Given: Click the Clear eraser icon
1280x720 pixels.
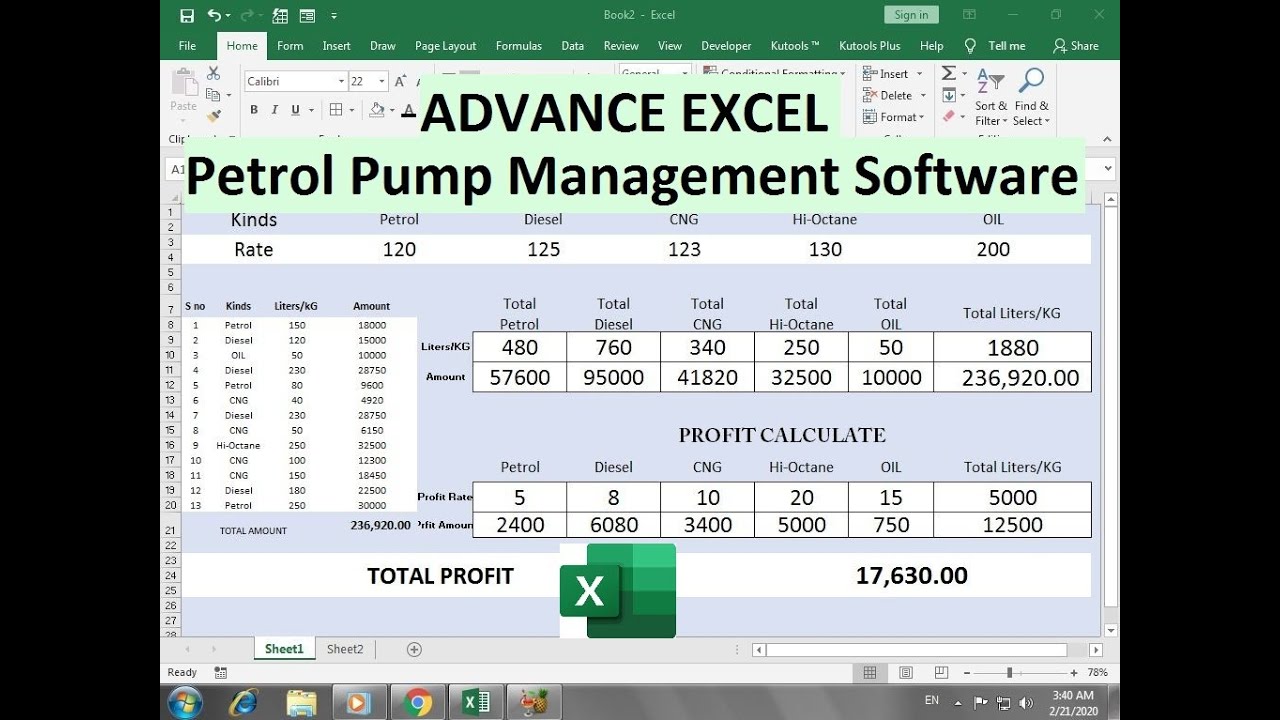Looking at the screenshot, I should [x=948, y=116].
